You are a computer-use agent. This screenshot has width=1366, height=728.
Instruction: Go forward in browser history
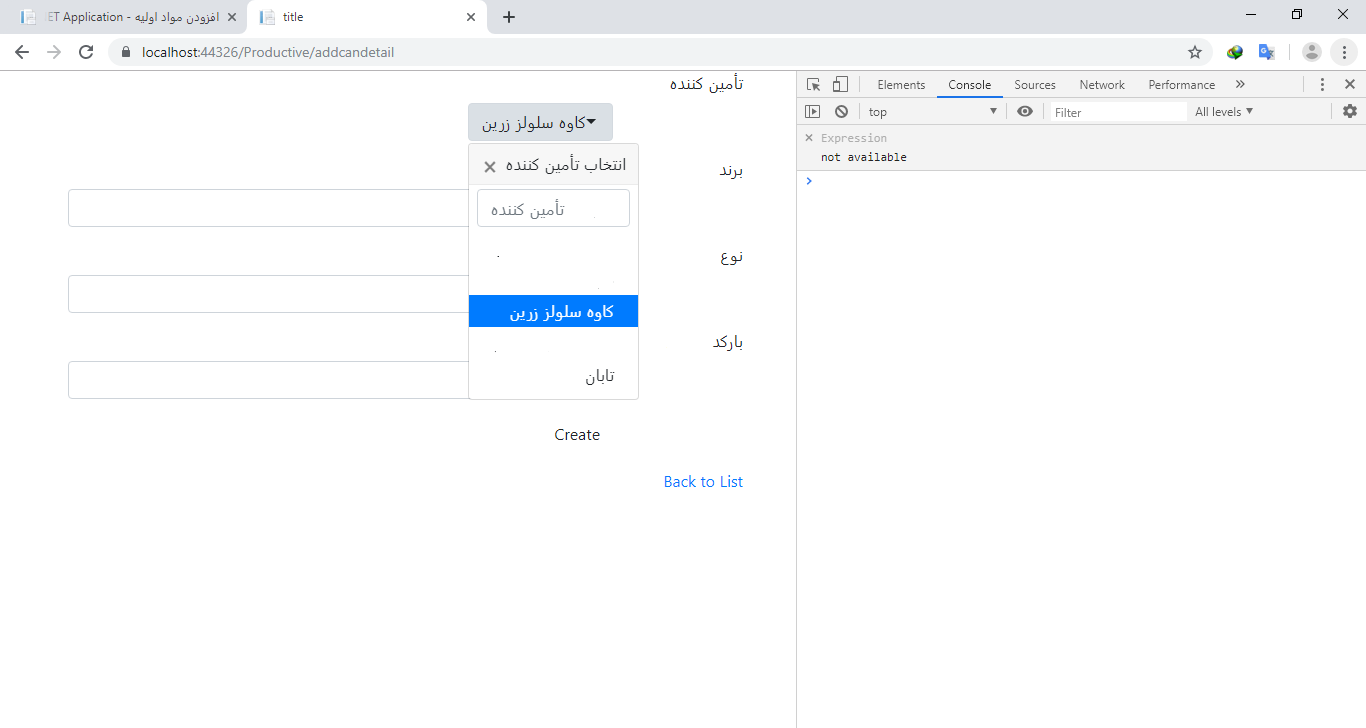click(54, 52)
